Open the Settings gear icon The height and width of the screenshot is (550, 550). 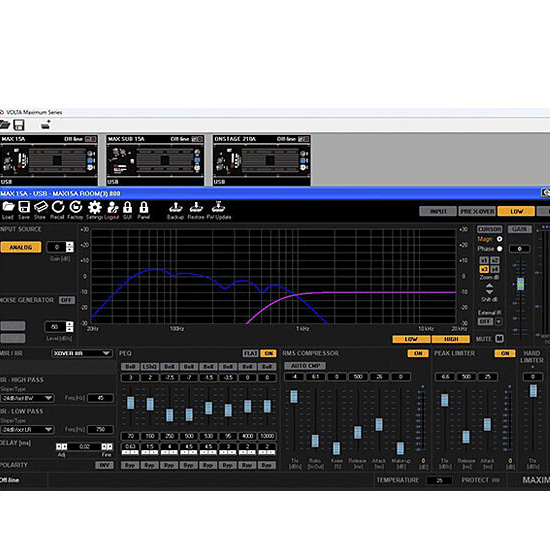click(x=95, y=207)
